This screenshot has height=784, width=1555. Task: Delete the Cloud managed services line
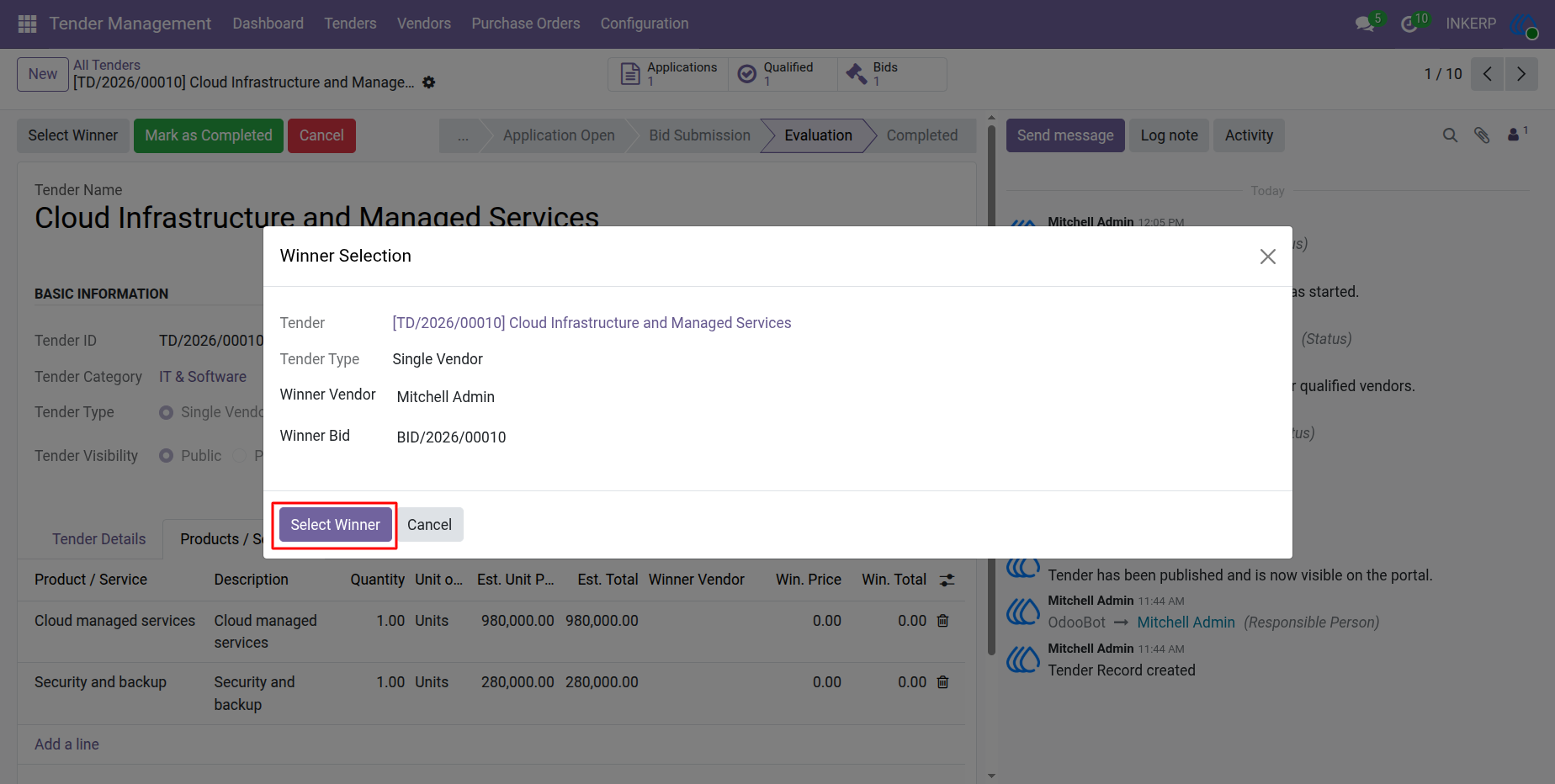click(943, 621)
